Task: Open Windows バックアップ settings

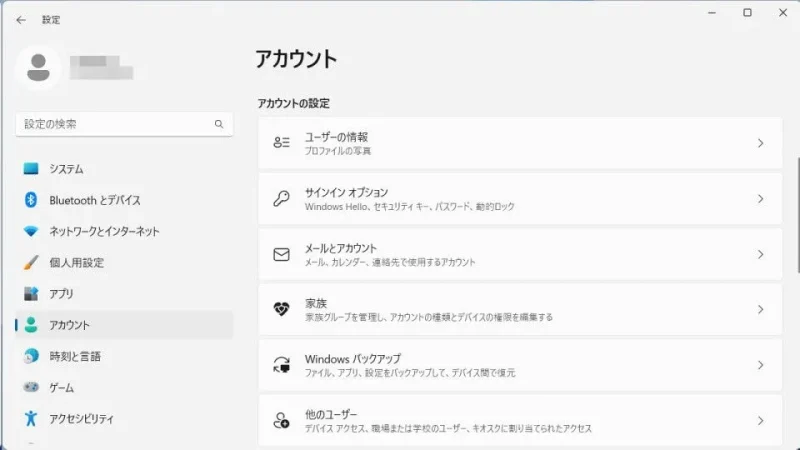Action: [520, 365]
